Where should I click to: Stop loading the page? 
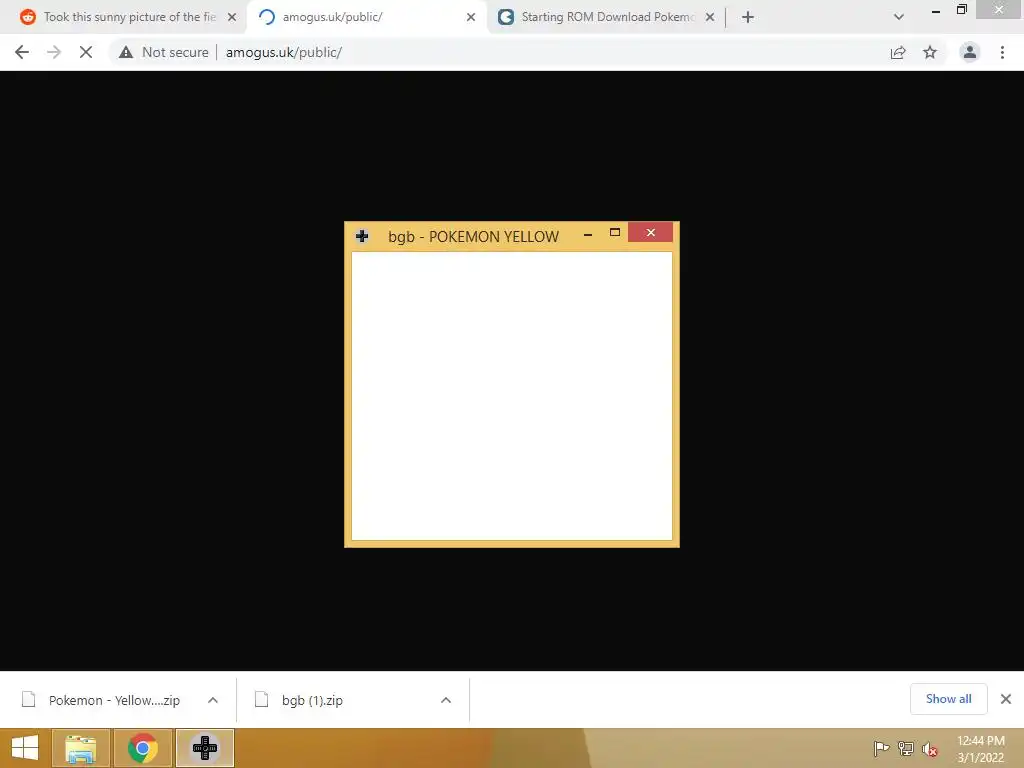(86, 52)
